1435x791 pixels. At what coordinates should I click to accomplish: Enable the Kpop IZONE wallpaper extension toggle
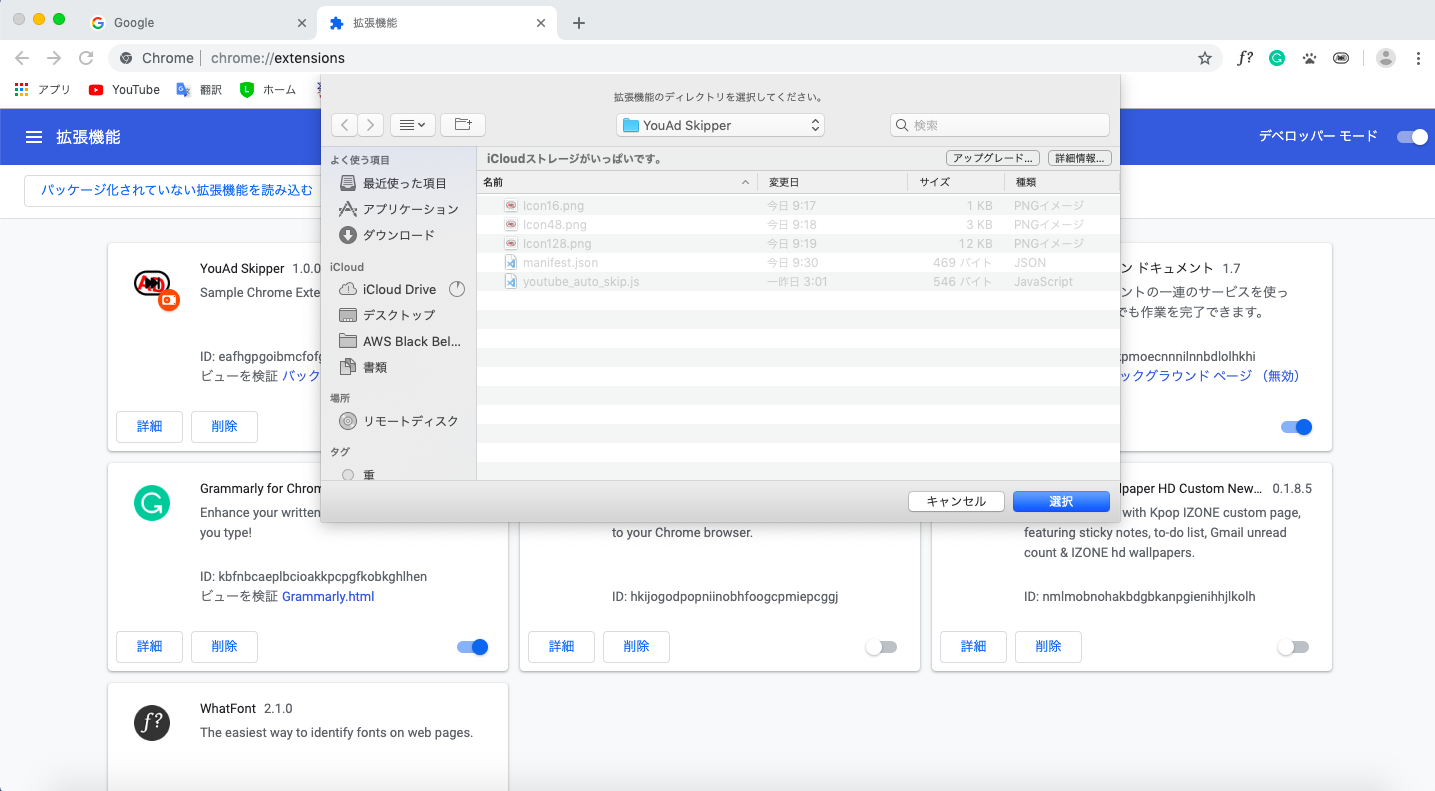coord(1292,647)
